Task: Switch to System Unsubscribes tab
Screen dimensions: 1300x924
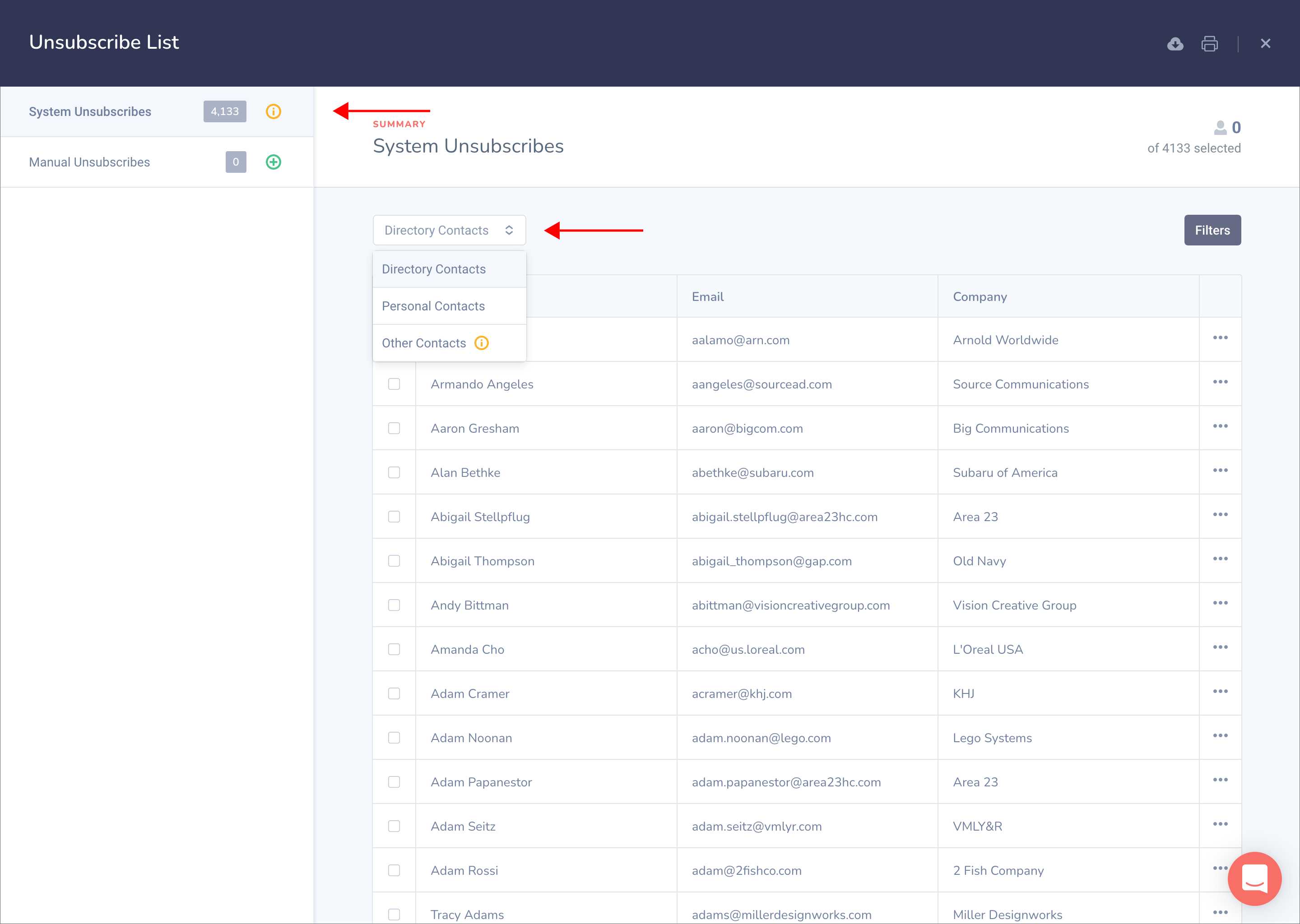Action: pos(157,111)
